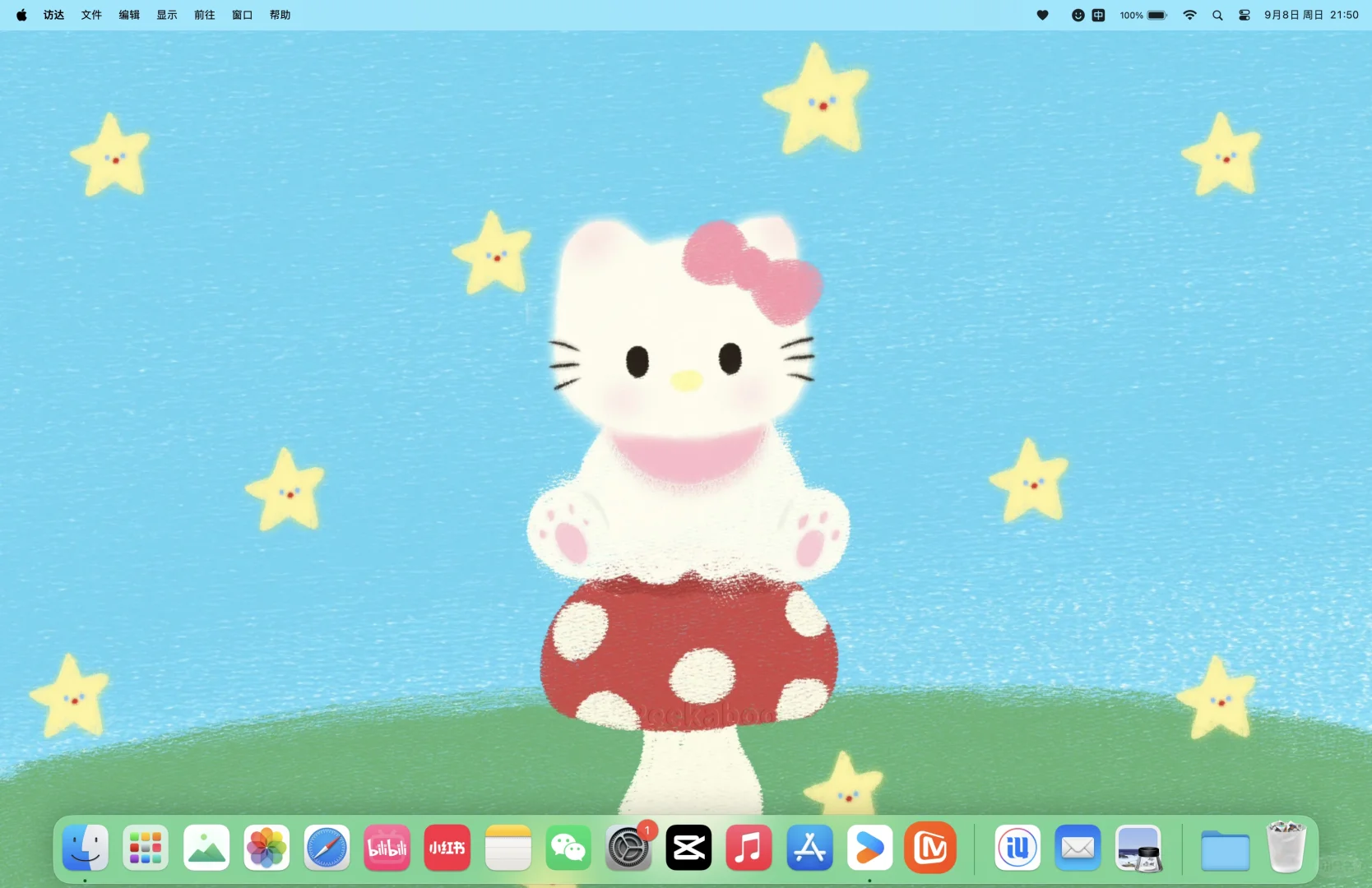Open Launchpad in the dock
The width and height of the screenshot is (1372, 888).
[x=146, y=848]
